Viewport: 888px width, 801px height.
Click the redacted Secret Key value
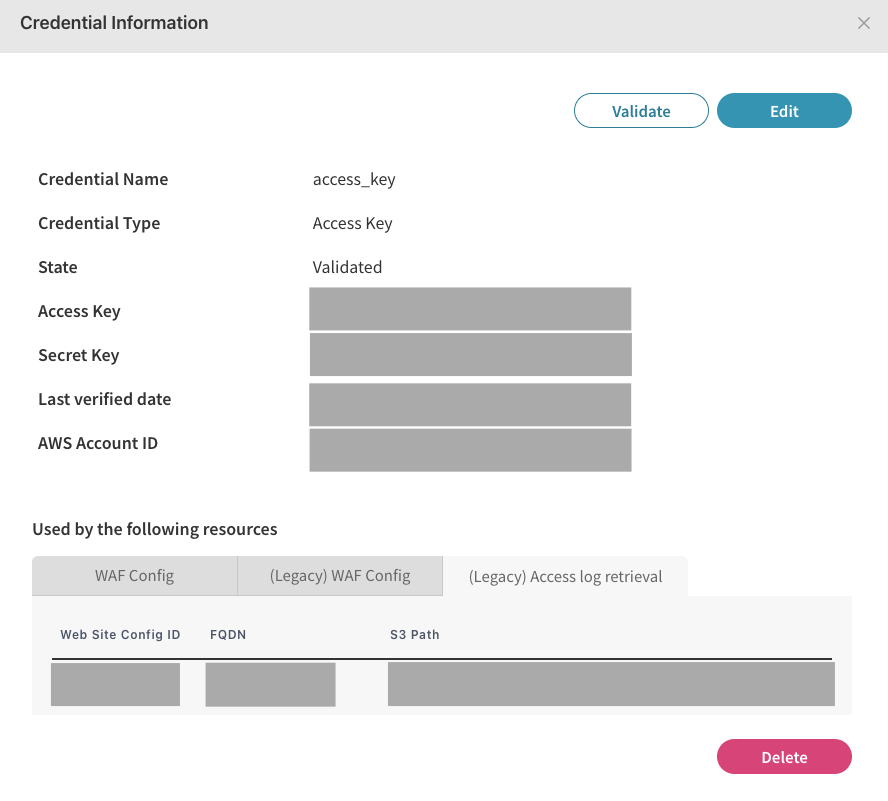[470, 354]
